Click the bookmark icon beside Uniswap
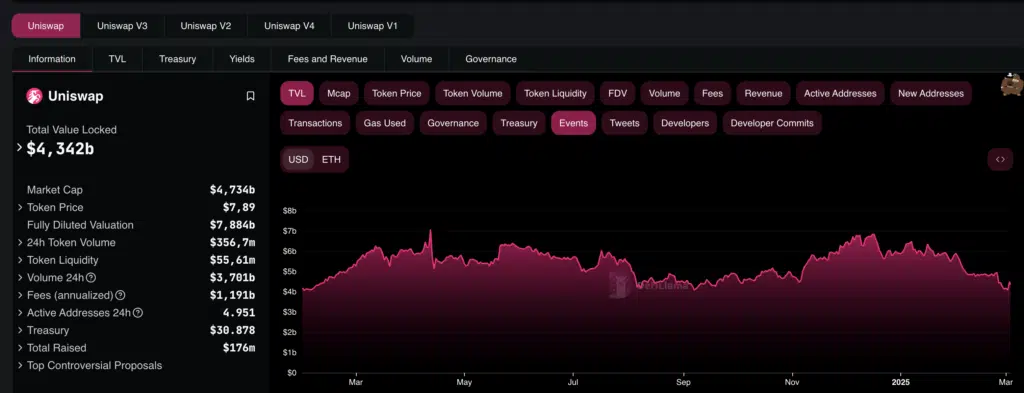This screenshot has width=1024, height=393. (x=250, y=96)
